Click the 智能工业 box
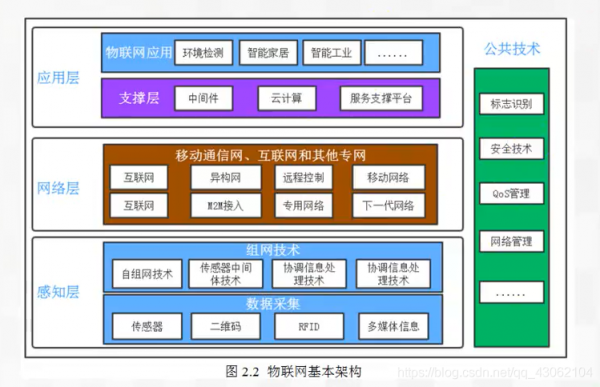600x387 pixels. [x=332, y=53]
